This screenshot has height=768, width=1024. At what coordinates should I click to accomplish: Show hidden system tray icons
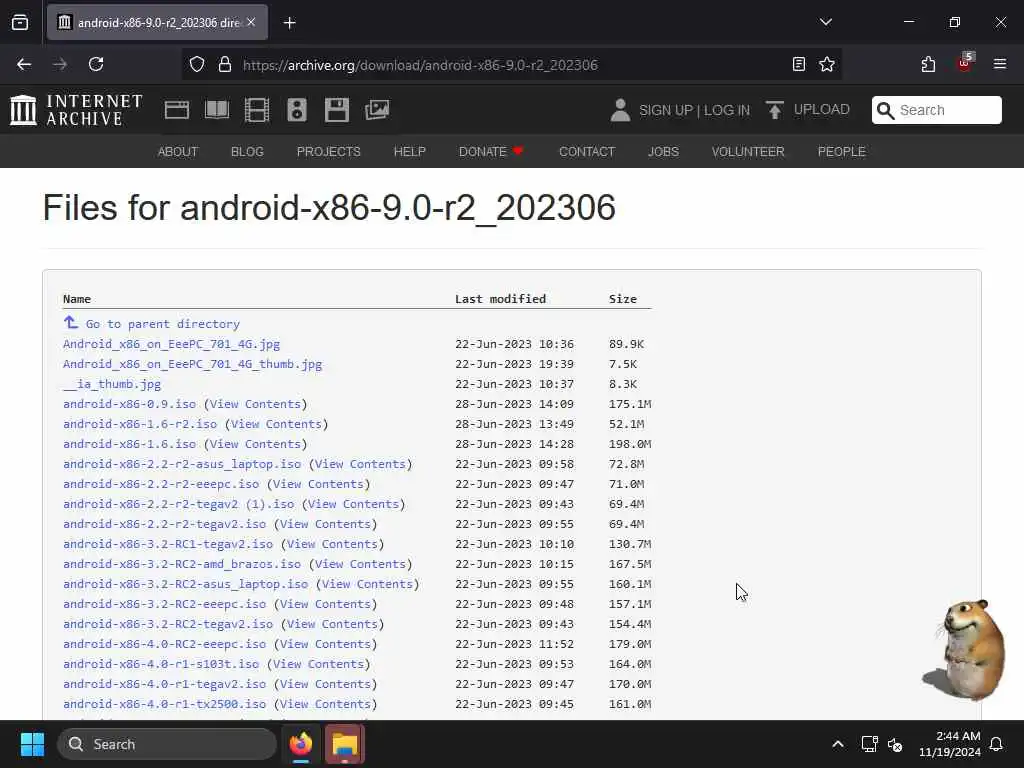[x=837, y=744]
